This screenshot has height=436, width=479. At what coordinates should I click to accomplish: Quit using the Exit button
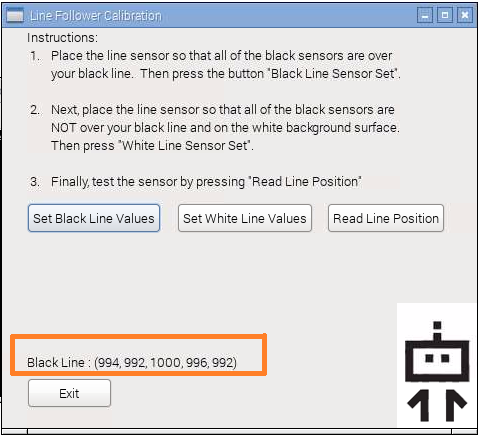pos(69,393)
